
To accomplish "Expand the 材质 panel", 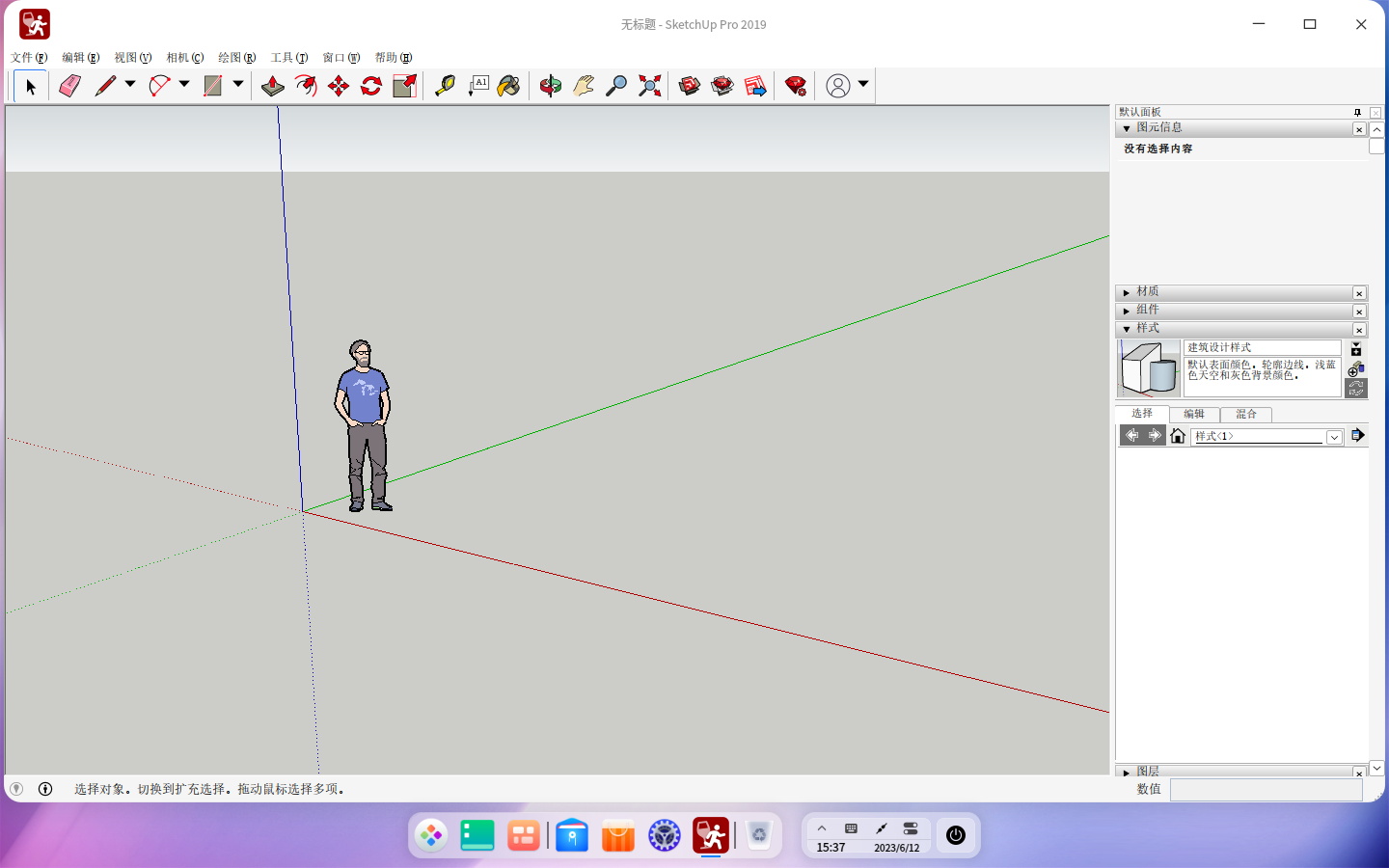I will click(x=1127, y=292).
